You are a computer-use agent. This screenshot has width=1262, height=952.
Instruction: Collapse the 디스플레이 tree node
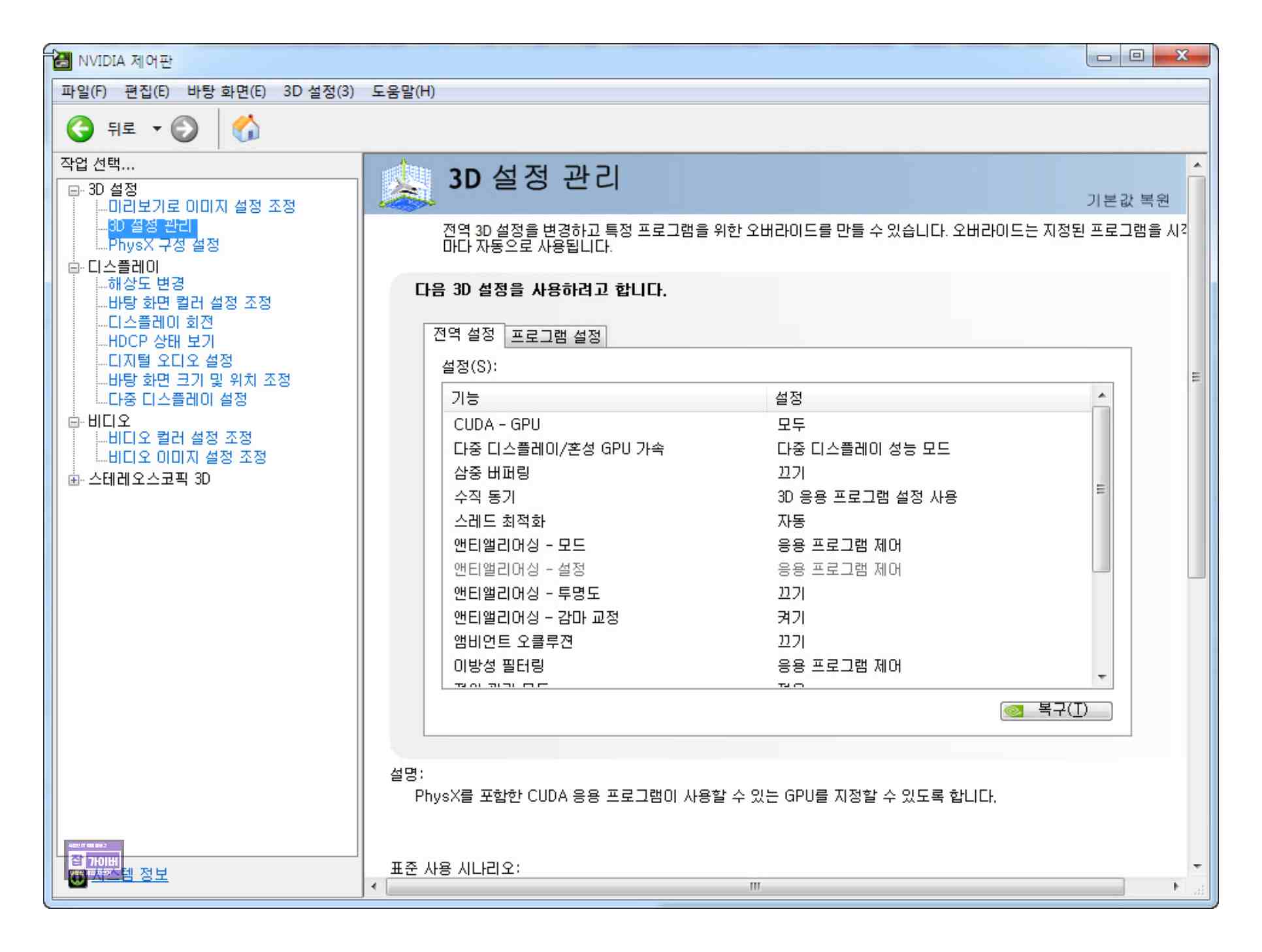pos(74,267)
